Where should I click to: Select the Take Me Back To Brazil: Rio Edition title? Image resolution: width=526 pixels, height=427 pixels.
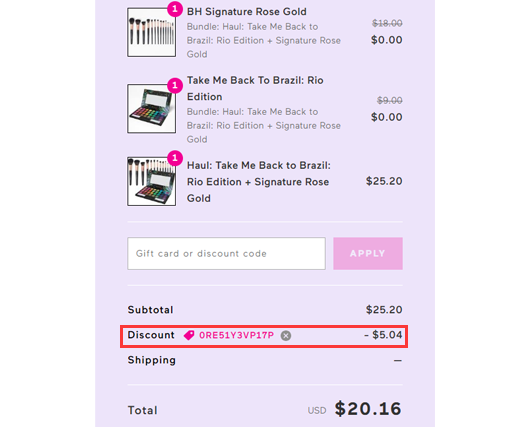[255, 89]
